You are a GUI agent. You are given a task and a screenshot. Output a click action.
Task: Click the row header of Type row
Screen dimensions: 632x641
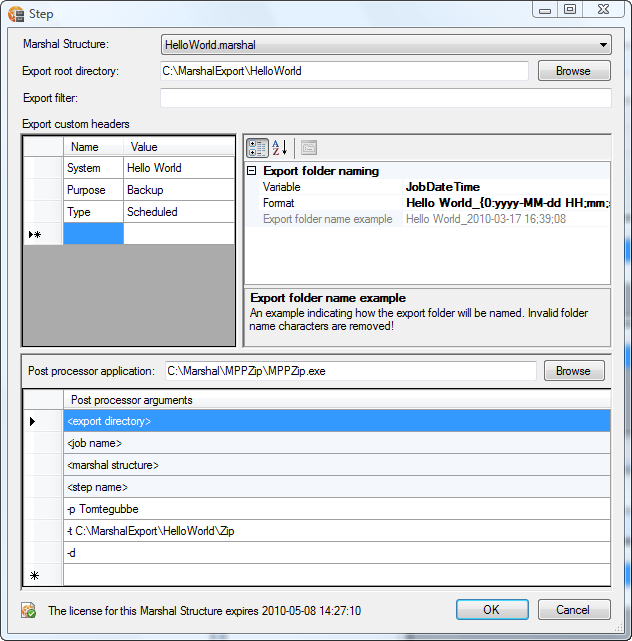point(43,212)
